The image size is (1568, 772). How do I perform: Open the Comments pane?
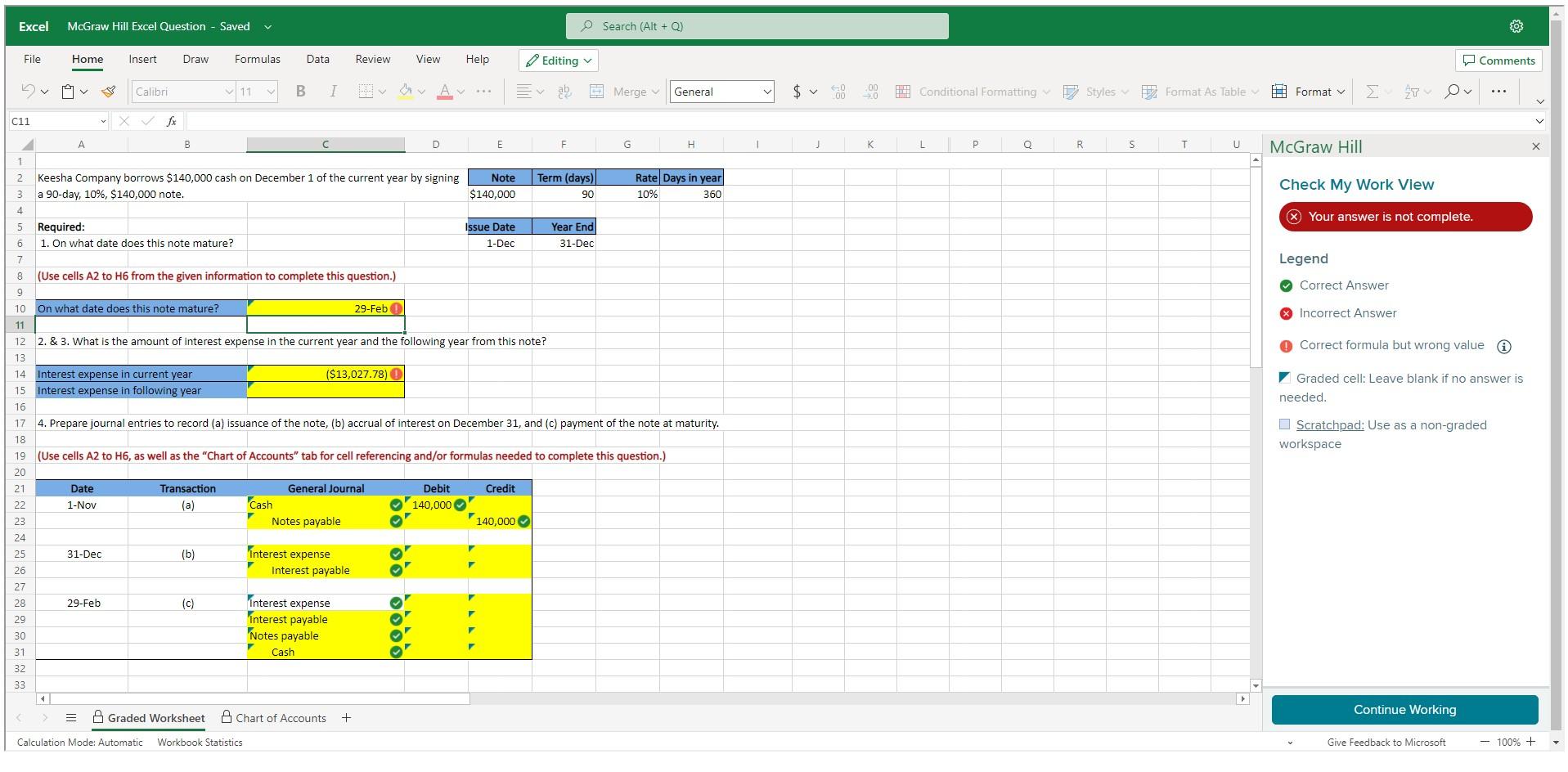pos(1498,61)
